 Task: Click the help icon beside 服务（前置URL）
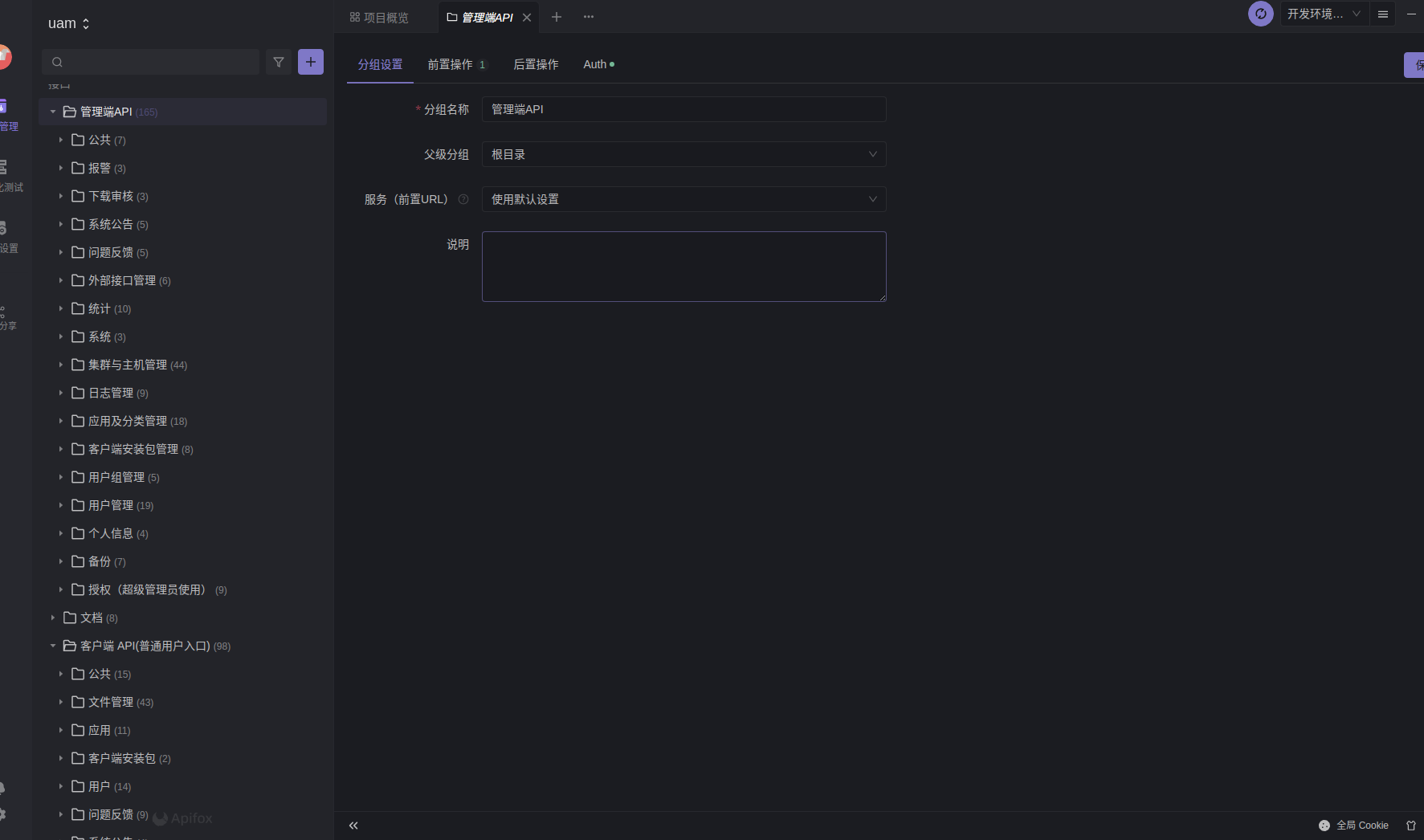click(463, 199)
